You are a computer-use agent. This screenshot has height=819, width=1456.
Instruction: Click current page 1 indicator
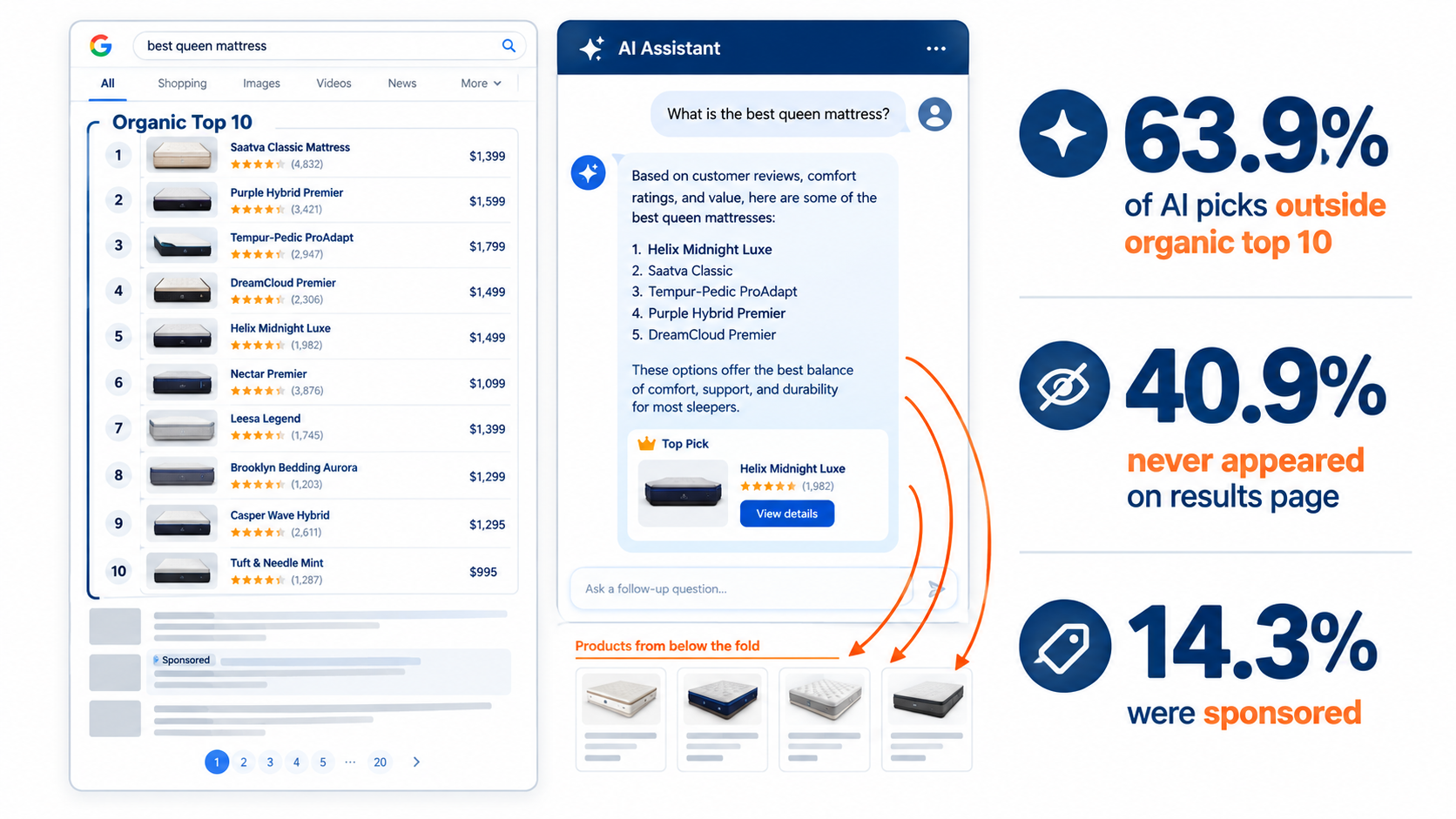click(x=217, y=762)
